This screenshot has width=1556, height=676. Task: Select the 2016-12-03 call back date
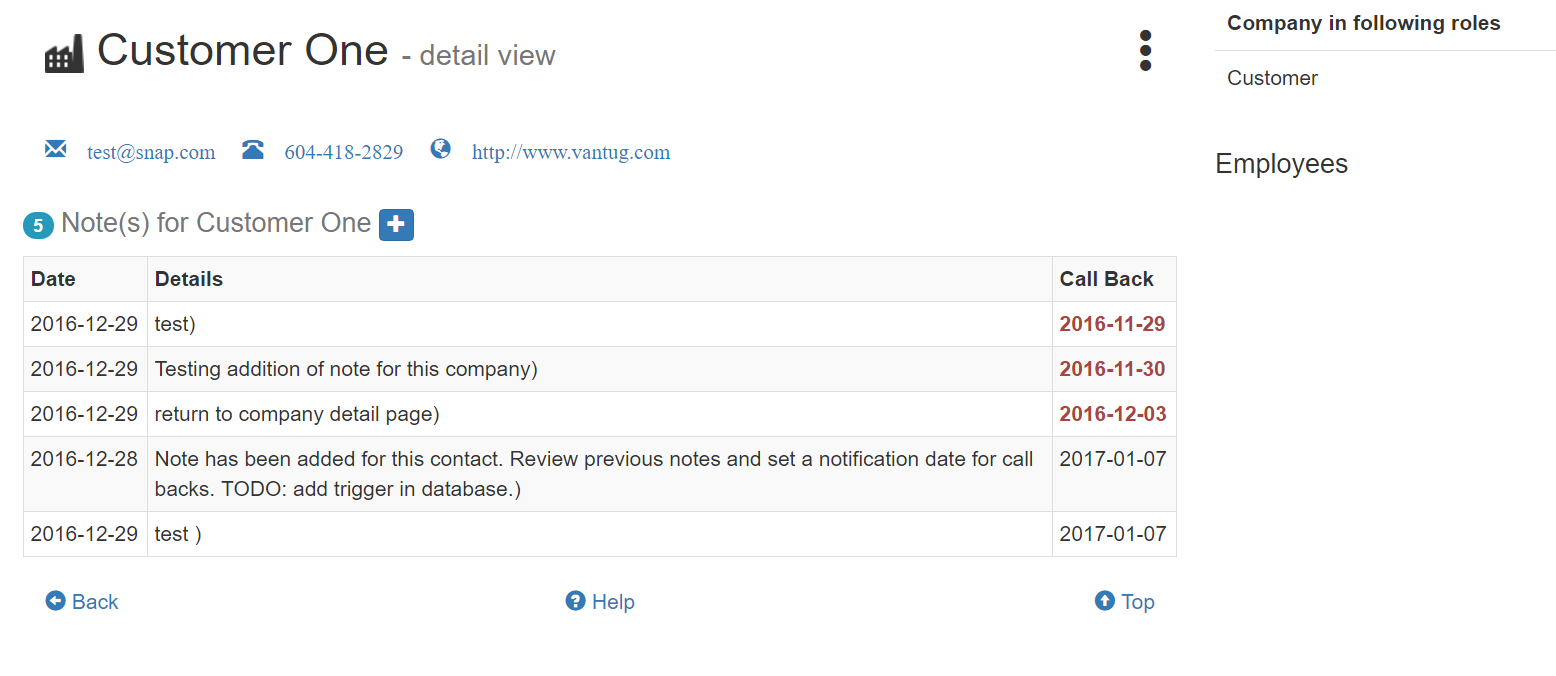(1113, 414)
